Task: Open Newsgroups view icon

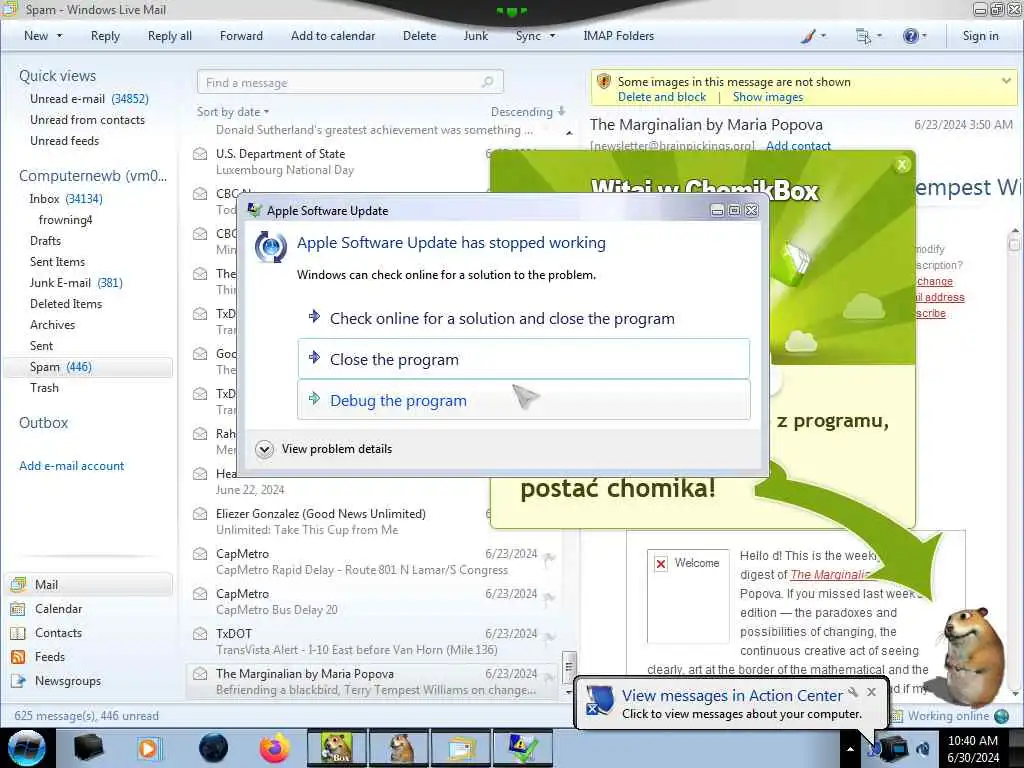Action: pos(18,681)
